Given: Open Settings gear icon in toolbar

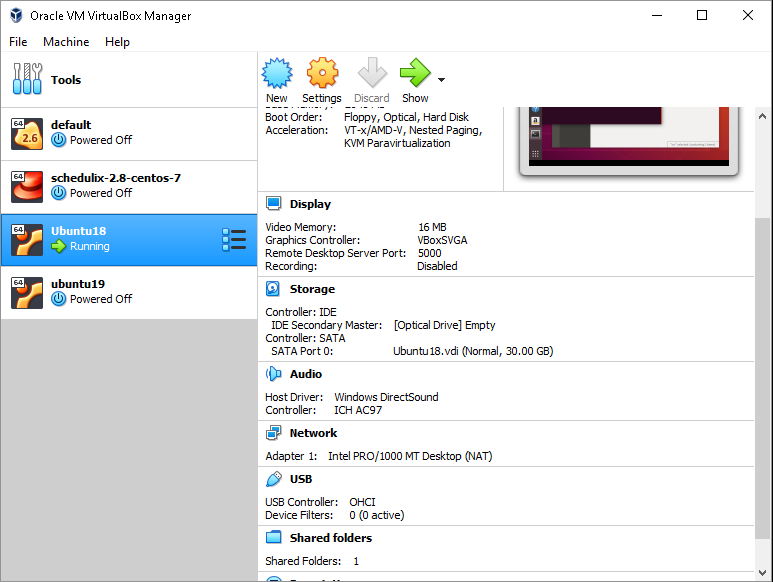Looking at the screenshot, I should tap(322, 73).
